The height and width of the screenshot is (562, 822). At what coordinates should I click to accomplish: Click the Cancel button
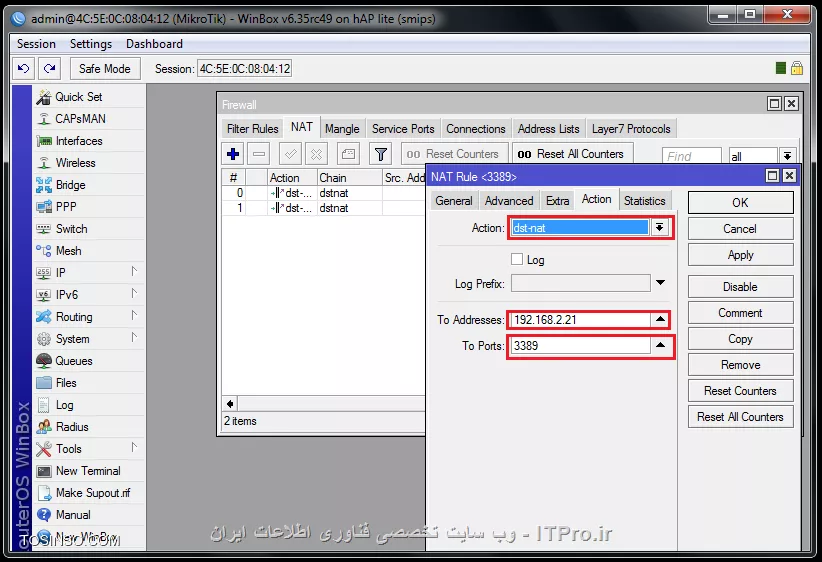tap(740, 229)
